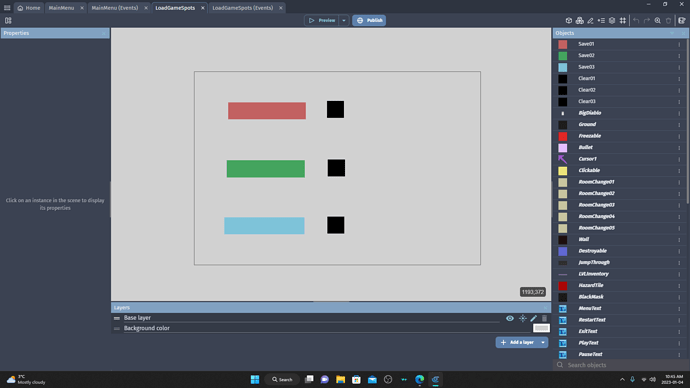Click the Search objects field
This screenshot has width=690, height=388.
click(620, 365)
